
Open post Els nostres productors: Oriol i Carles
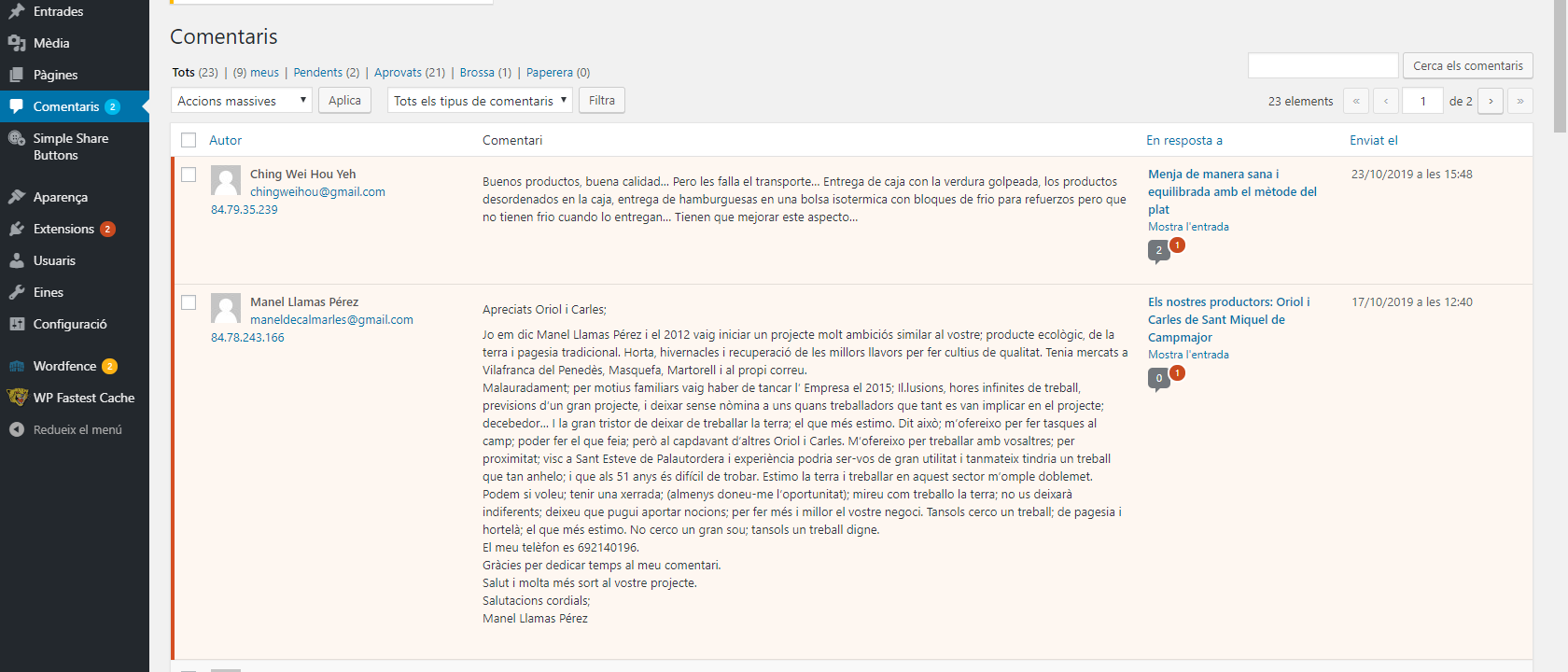tap(1228, 319)
